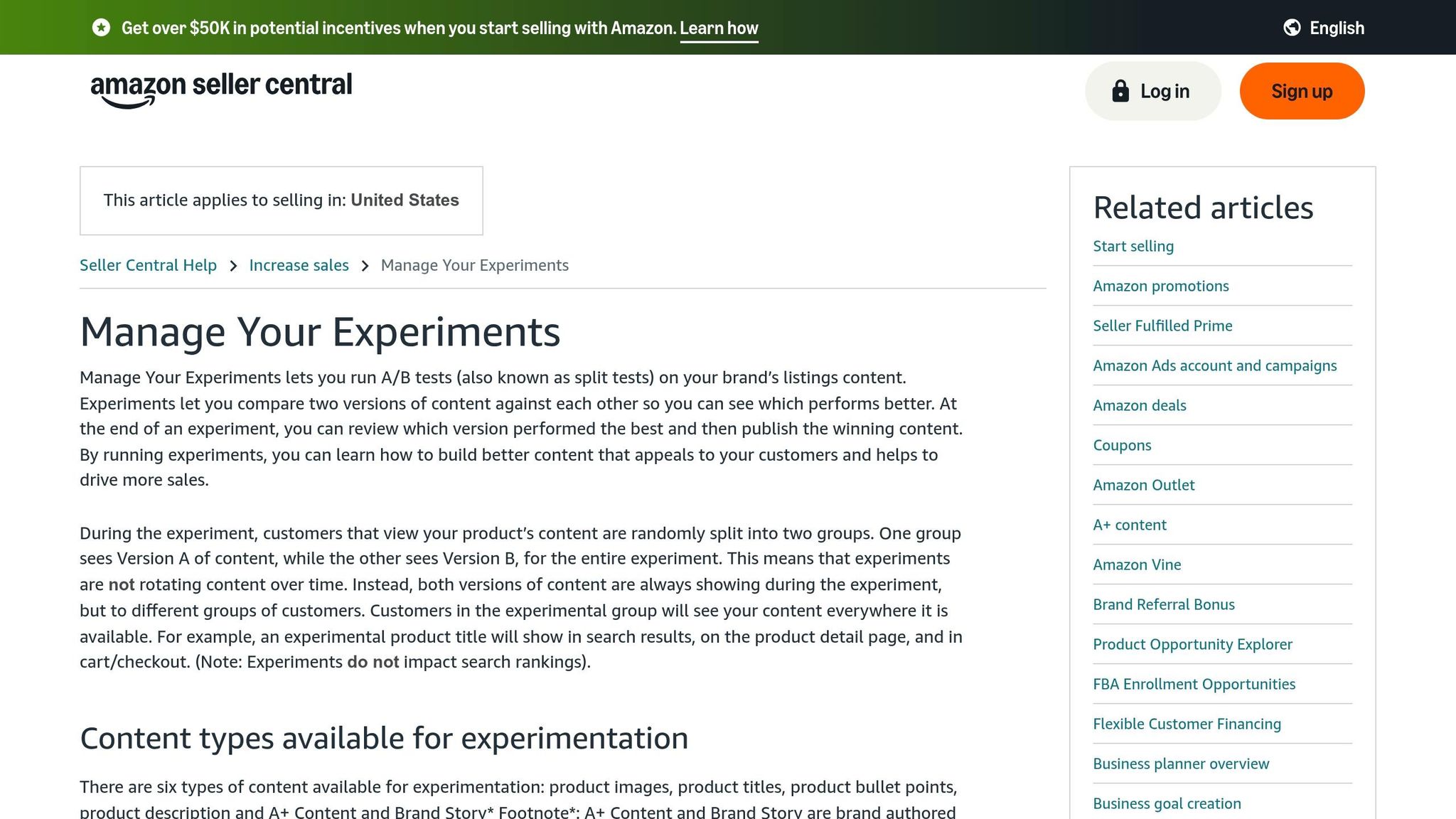Viewport: 1456px width, 819px height.
Task: Select the Seller Central Help breadcrumb item
Action: pyautogui.click(x=148, y=265)
